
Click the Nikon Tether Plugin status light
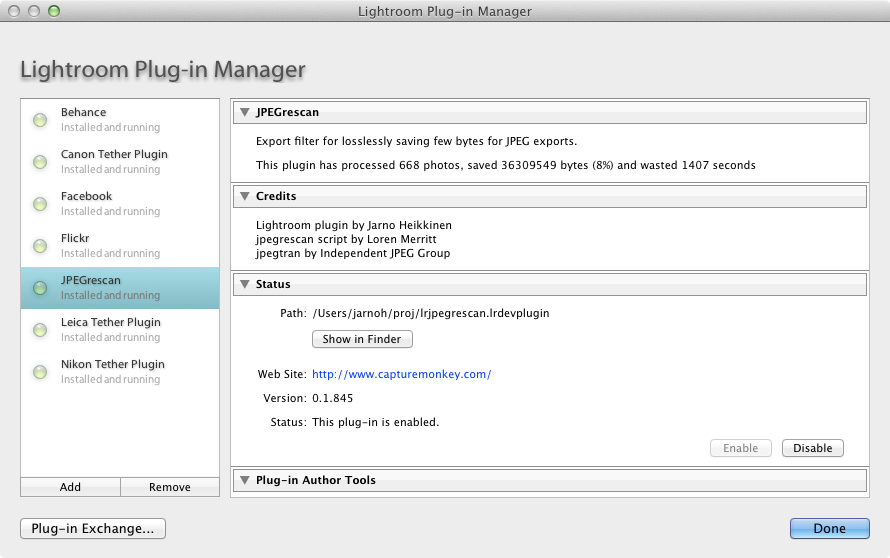pos(40,372)
